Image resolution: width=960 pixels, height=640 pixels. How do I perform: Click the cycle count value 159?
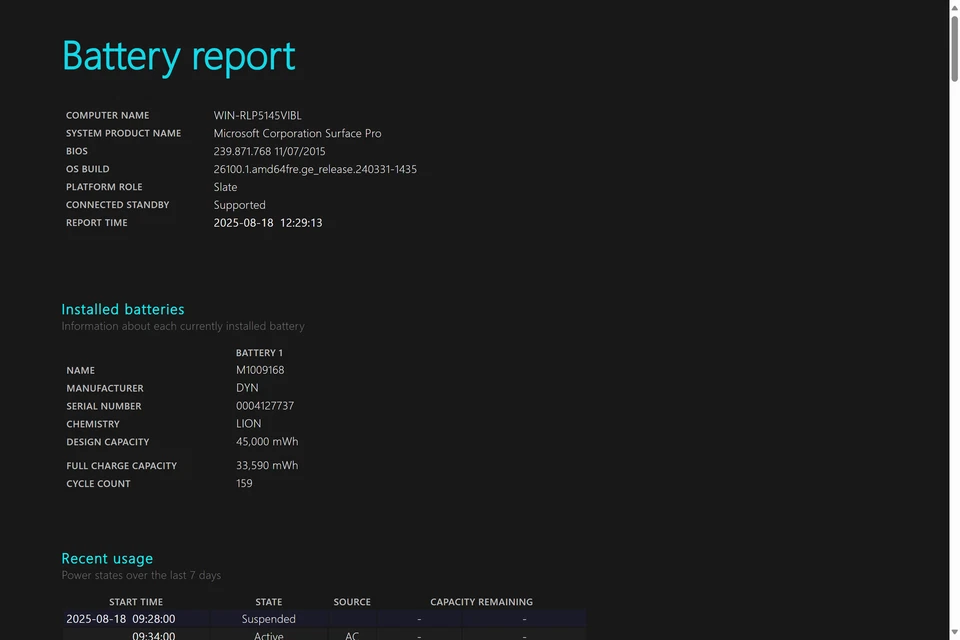(x=244, y=484)
